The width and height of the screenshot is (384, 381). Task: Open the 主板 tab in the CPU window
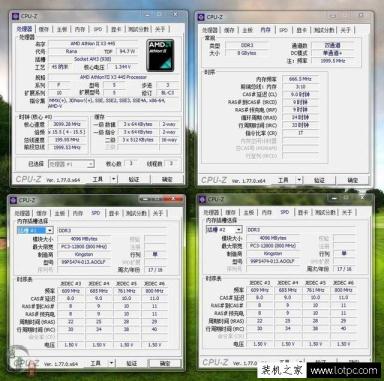(x=62, y=29)
